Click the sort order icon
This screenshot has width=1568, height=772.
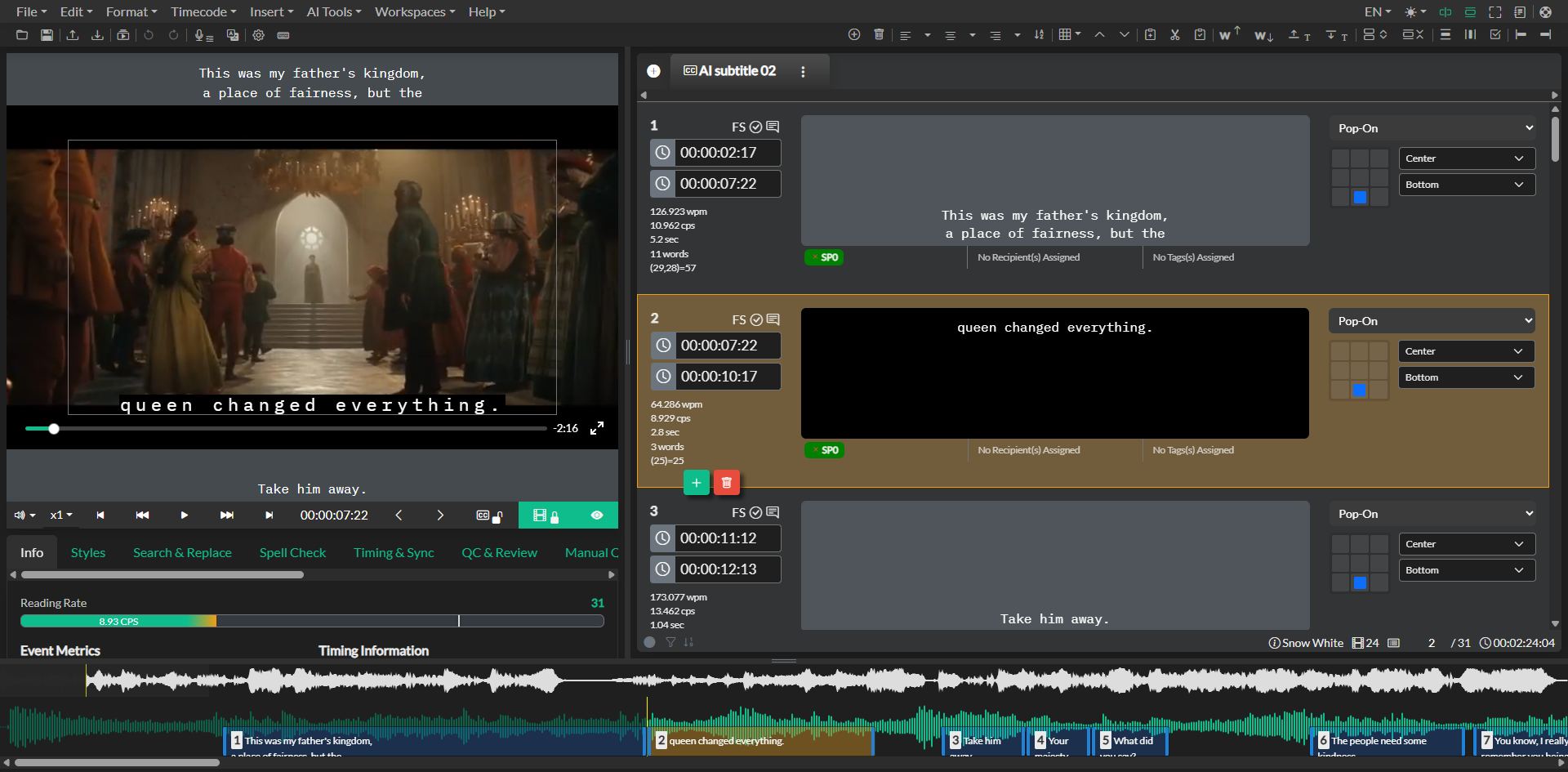[1039, 34]
